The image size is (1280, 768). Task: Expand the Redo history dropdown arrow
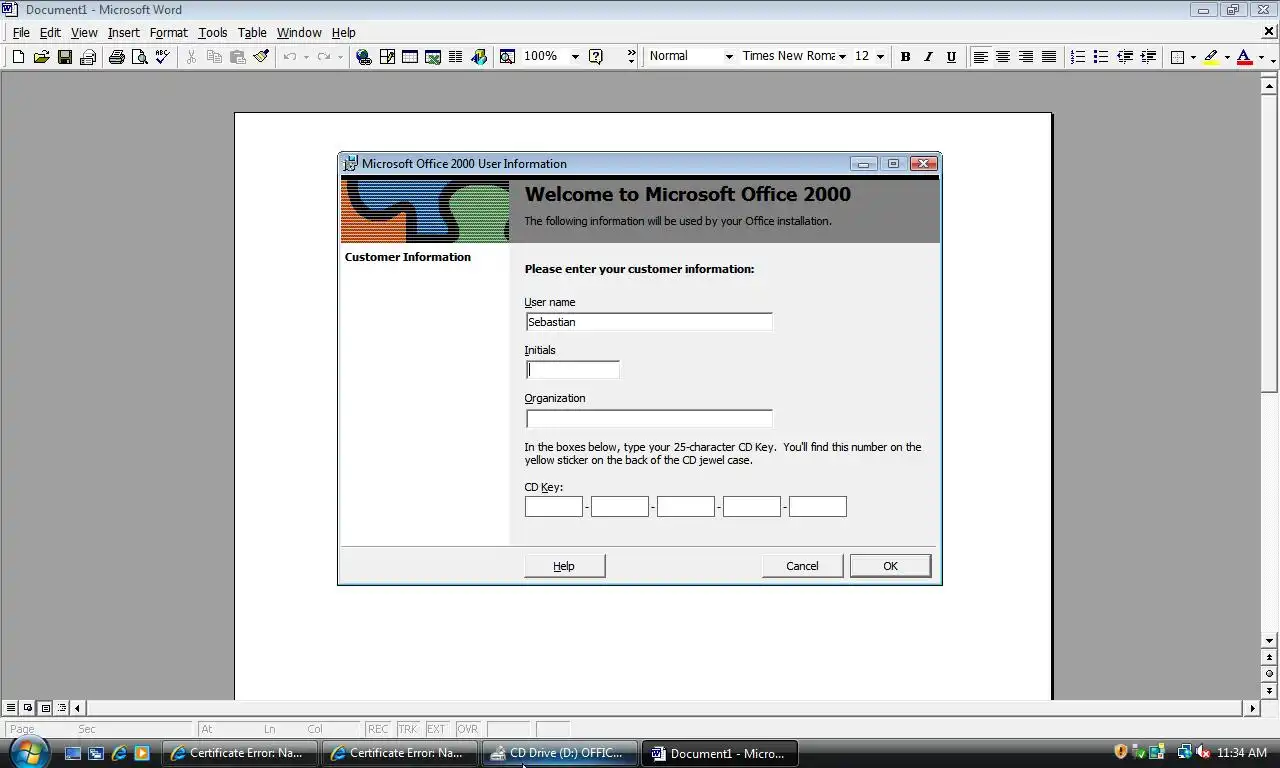coord(340,57)
